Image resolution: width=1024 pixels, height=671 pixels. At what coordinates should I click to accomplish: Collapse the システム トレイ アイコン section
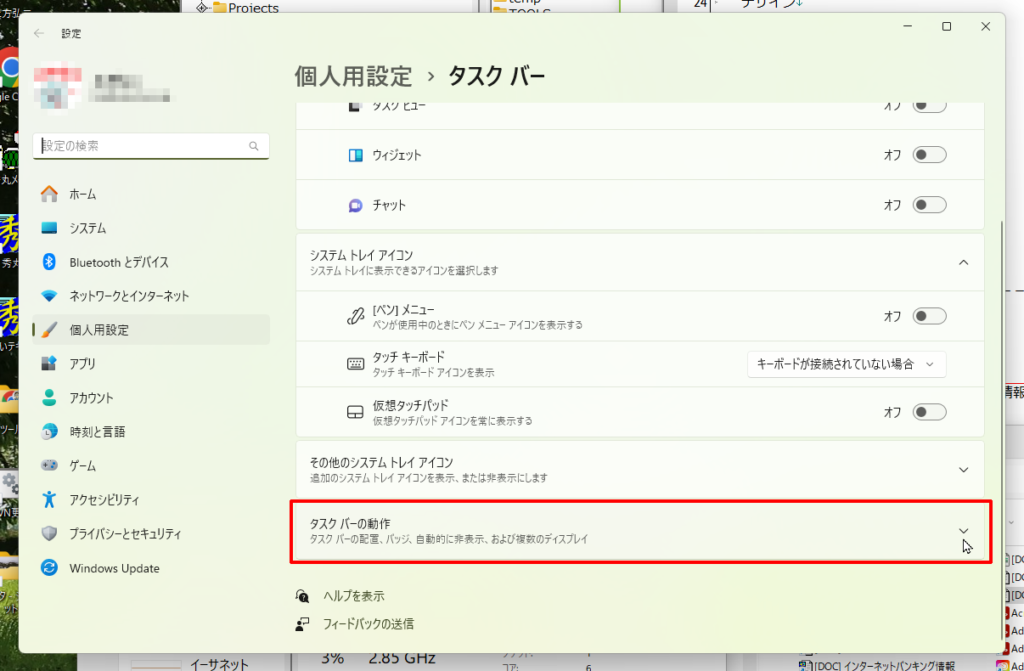(x=963, y=262)
